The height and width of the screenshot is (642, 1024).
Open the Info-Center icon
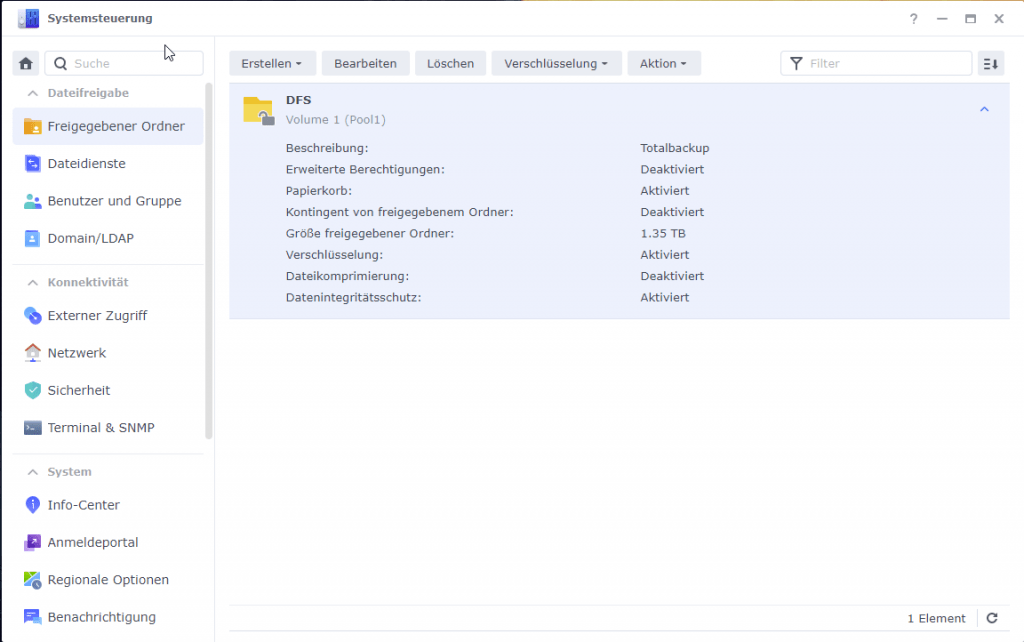click(x=34, y=504)
